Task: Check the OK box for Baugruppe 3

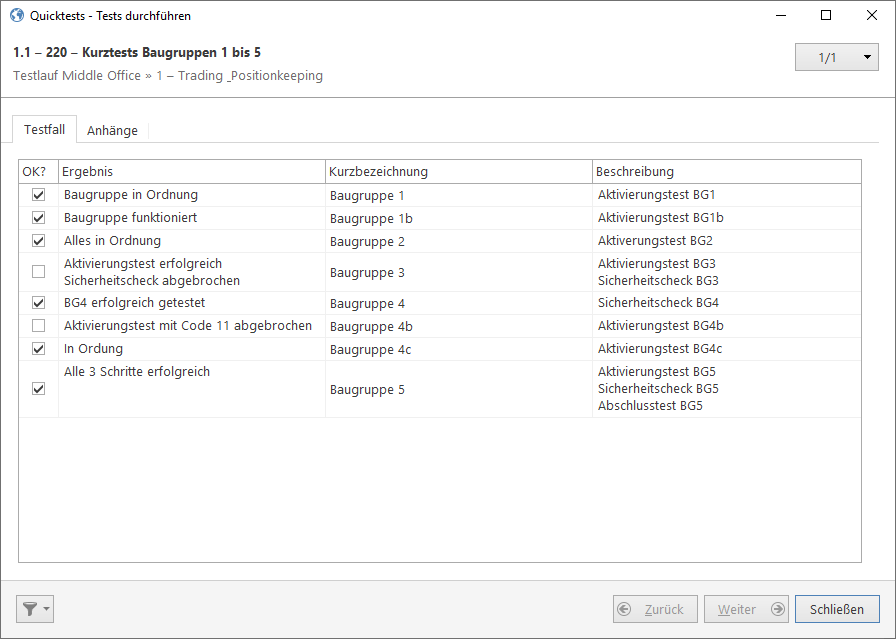Action: [38, 271]
